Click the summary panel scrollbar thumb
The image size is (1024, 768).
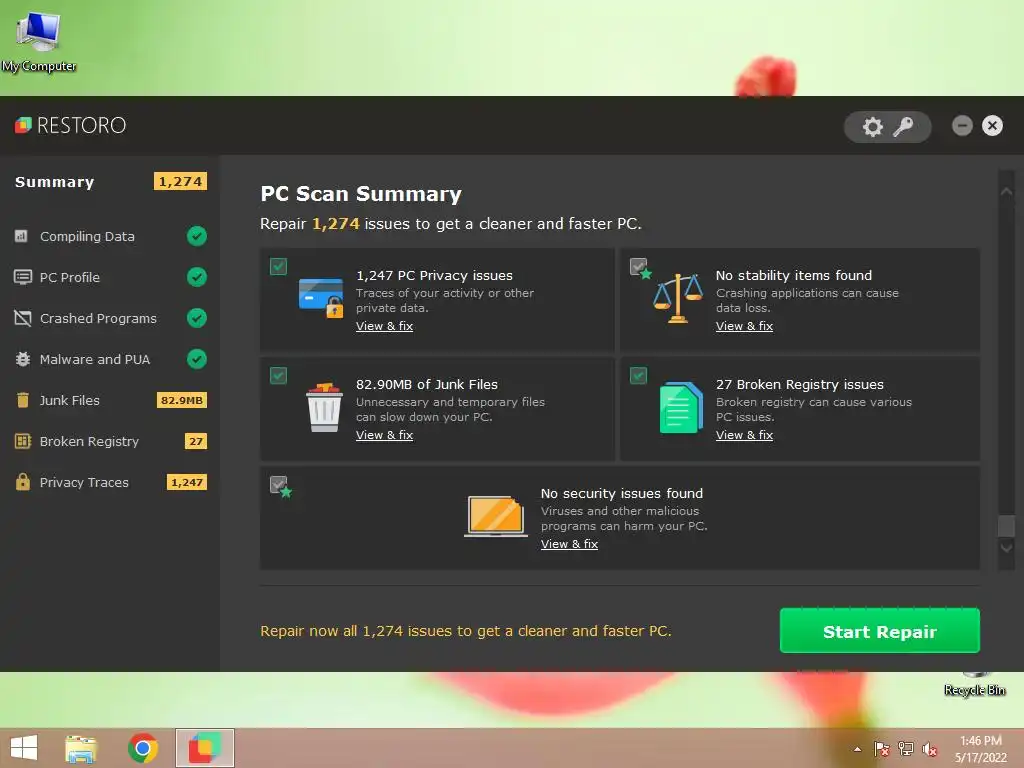[1006, 526]
